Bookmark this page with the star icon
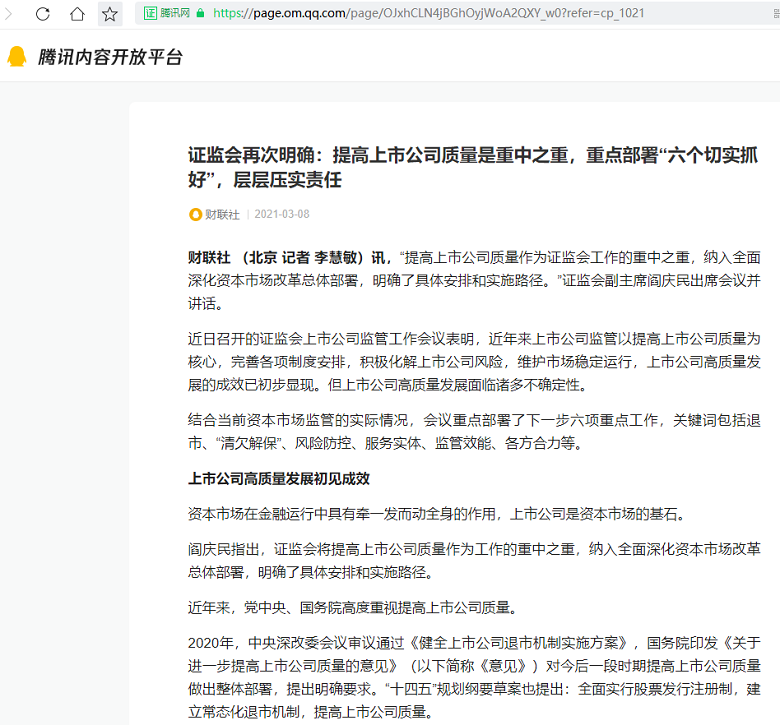Screen dimensions: 780x725 pos(110,14)
